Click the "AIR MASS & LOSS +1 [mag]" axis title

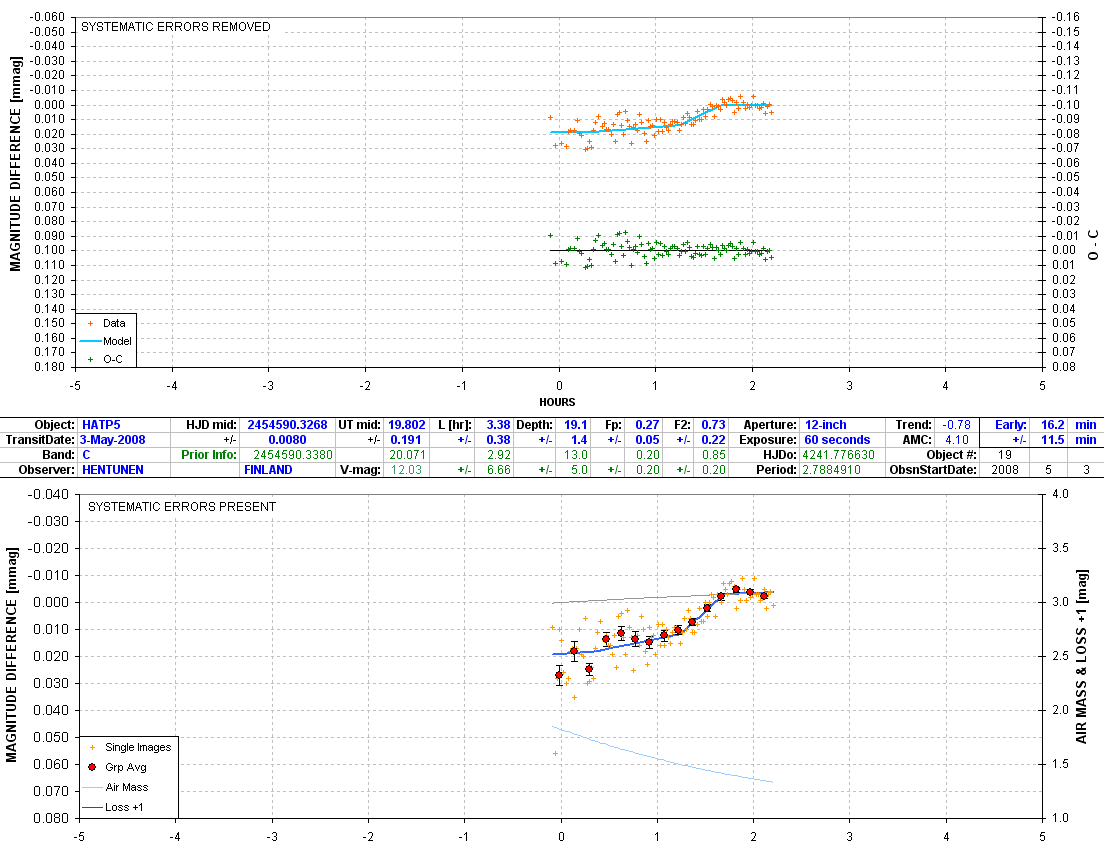coord(1081,656)
